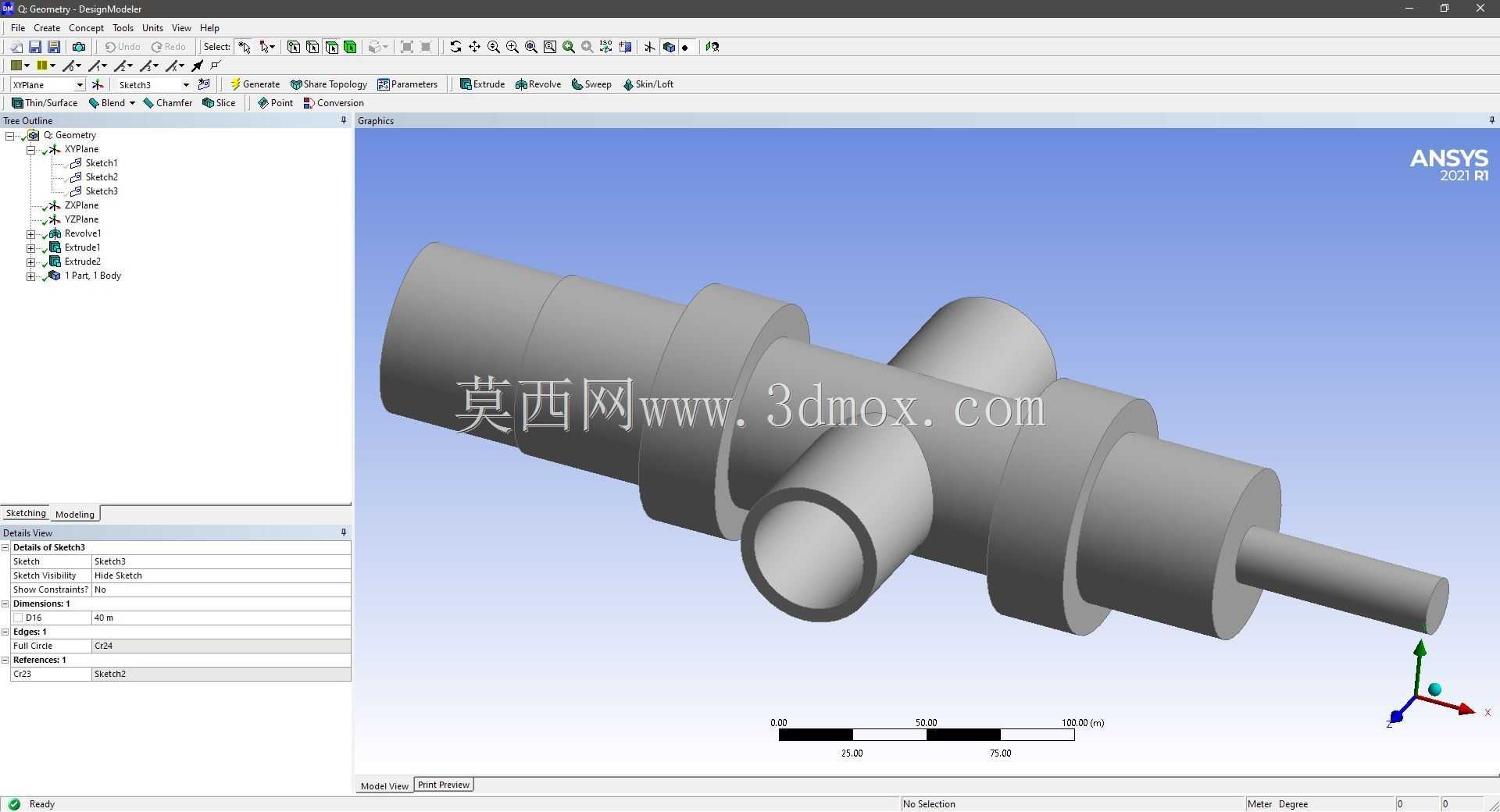Click the Save project icon
The image size is (1500, 812).
tap(34, 47)
